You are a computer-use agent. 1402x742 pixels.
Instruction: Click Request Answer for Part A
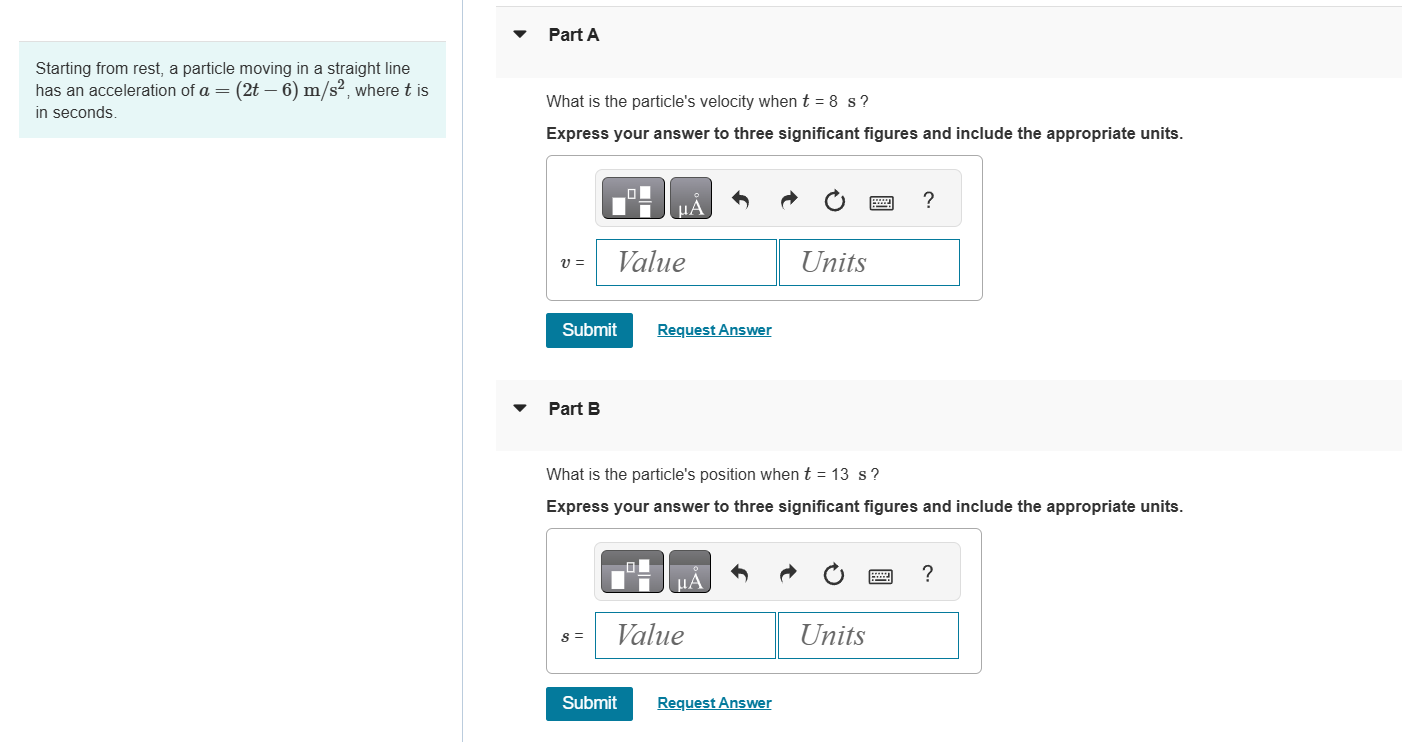714,329
